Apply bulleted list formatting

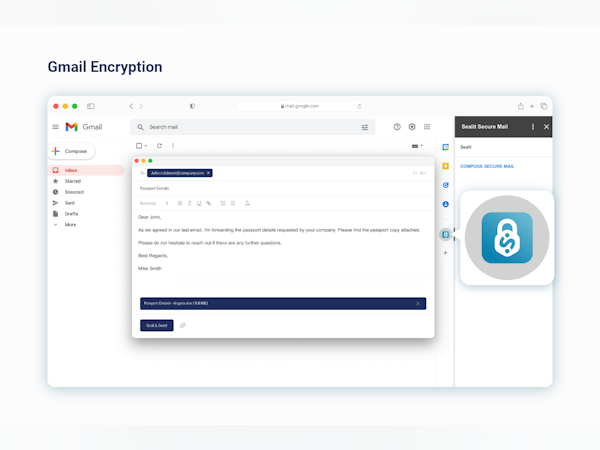click(x=233, y=203)
